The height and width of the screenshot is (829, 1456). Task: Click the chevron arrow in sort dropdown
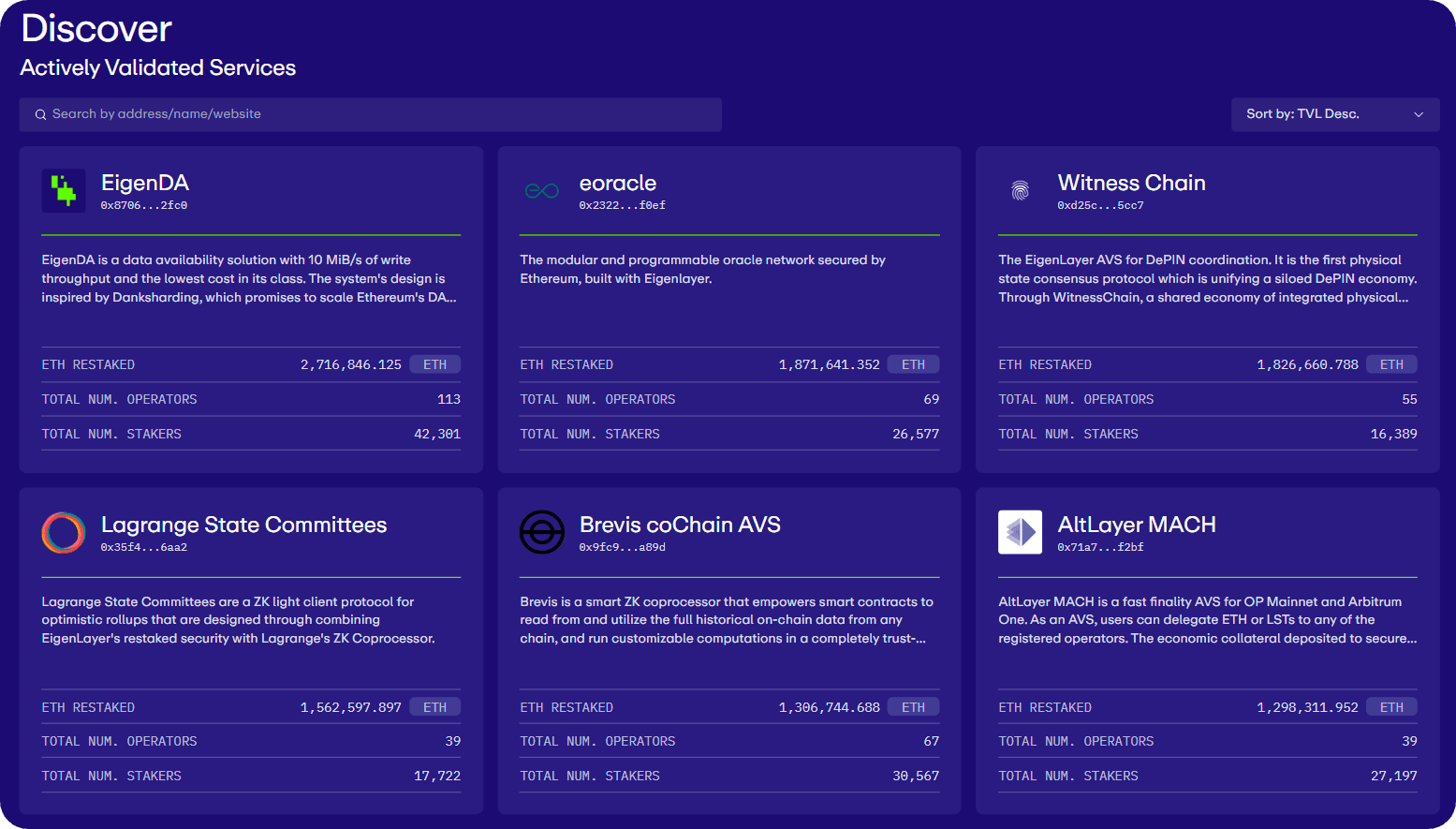(x=1419, y=114)
